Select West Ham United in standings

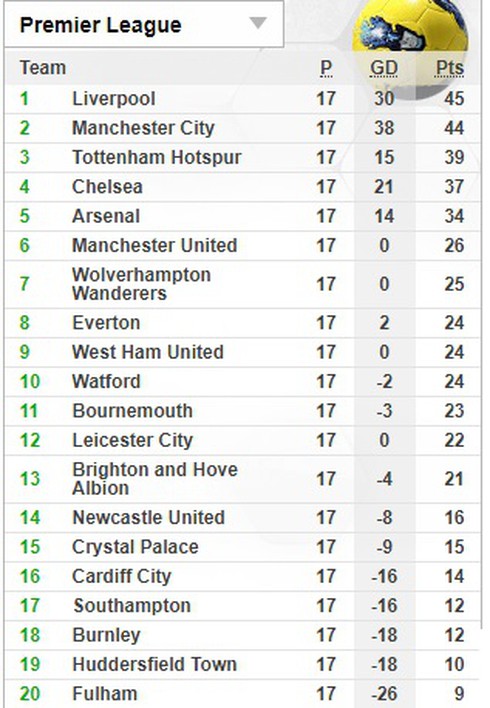point(148,352)
